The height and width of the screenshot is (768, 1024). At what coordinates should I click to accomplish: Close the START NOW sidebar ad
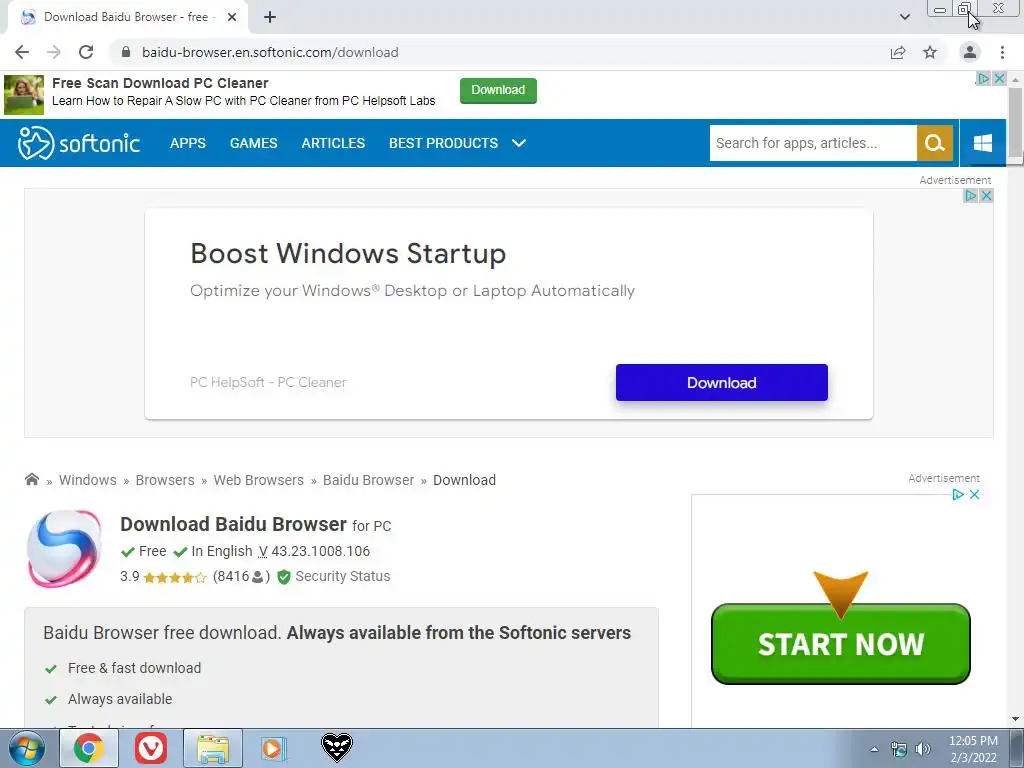point(974,494)
